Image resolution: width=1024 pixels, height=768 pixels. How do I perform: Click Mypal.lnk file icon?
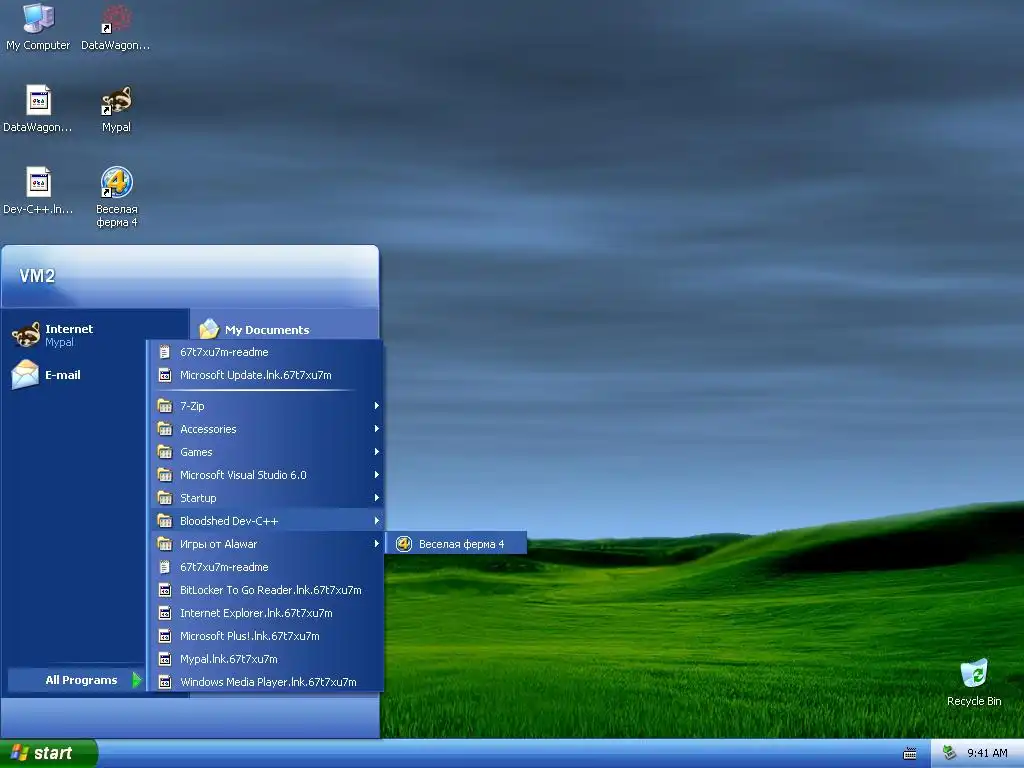pyautogui.click(x=165, y=659)
